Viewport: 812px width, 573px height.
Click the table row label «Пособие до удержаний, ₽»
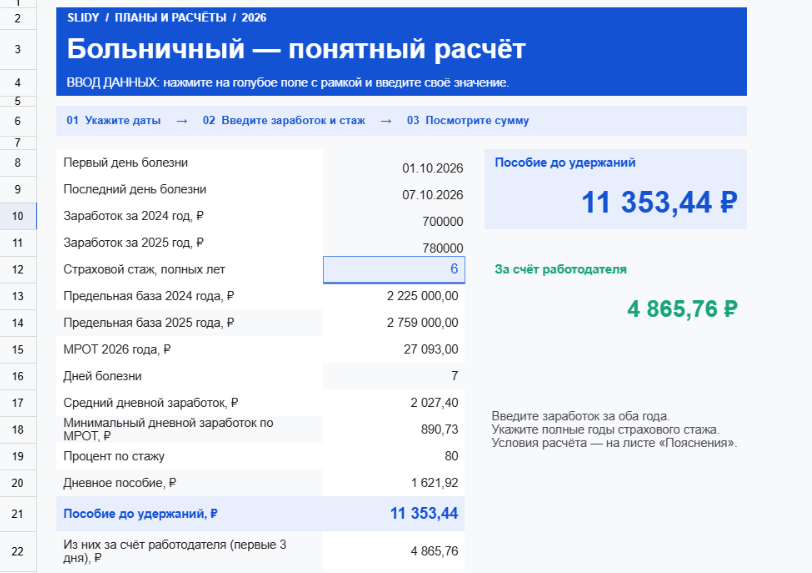(140, 514)
